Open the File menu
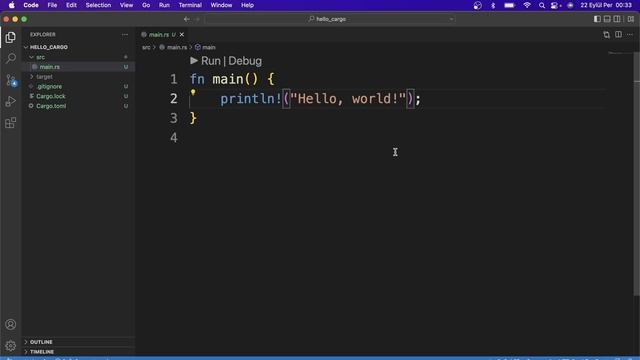Screen dimensions: 640x360 pyautogui.click(x=52, y=5)
